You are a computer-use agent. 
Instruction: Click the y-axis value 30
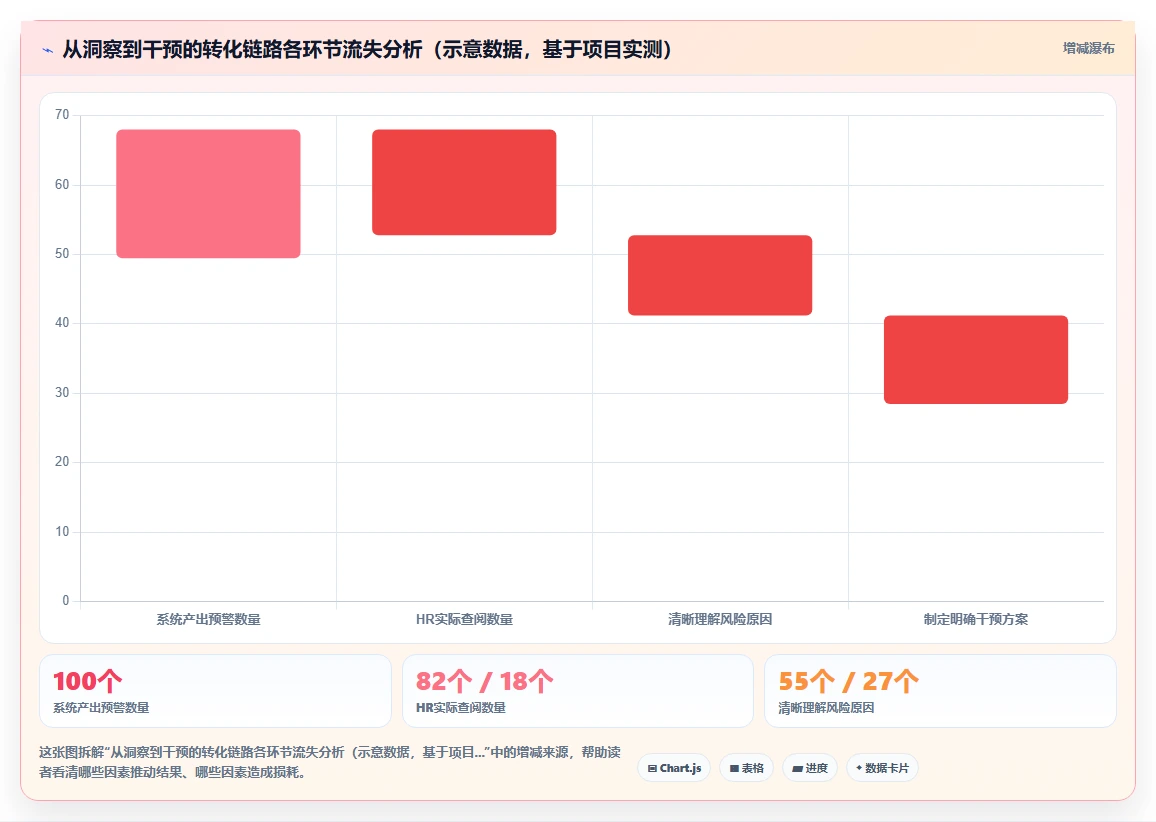[62, 392]
